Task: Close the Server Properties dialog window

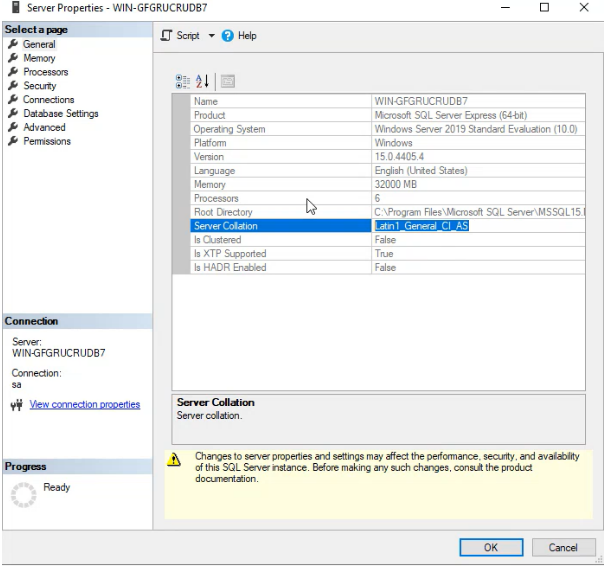Action: (x=584, y=7)
